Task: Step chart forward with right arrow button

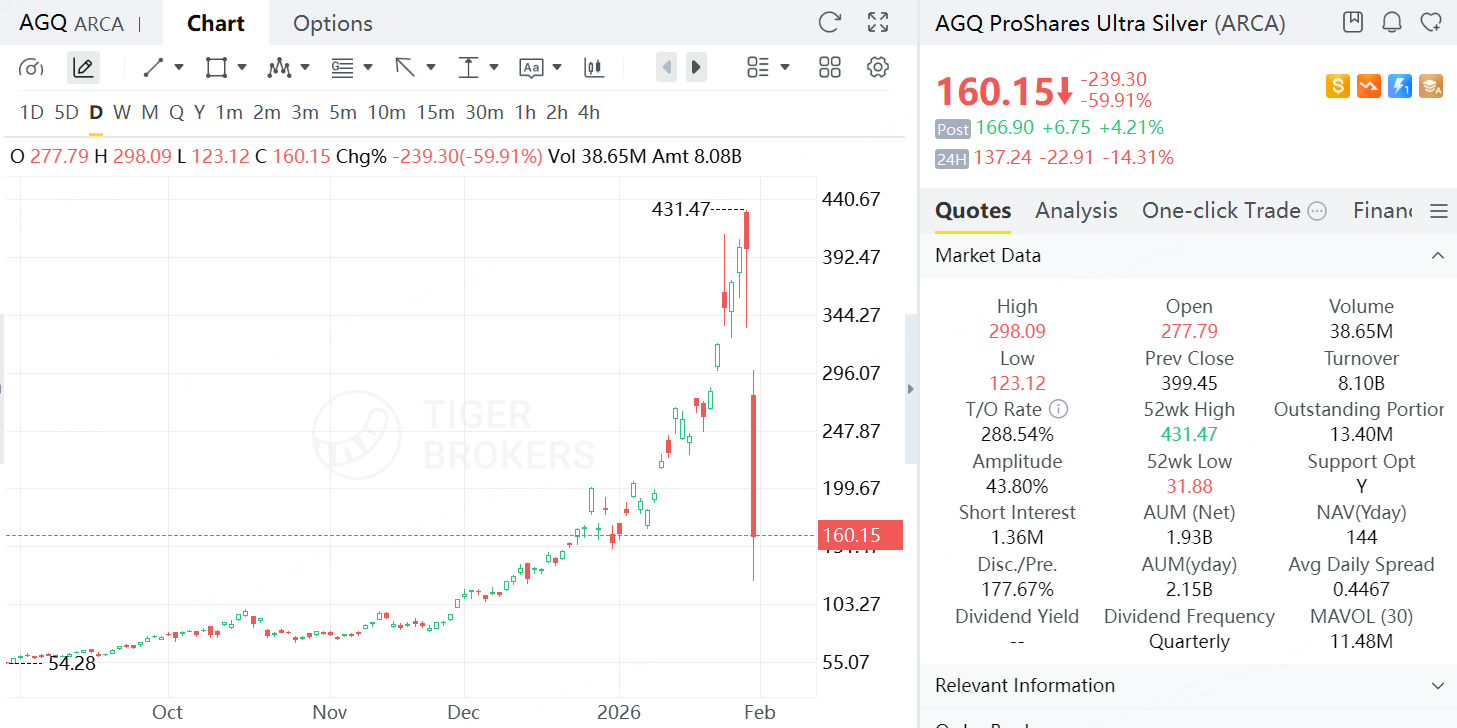Action: (696, 68)
